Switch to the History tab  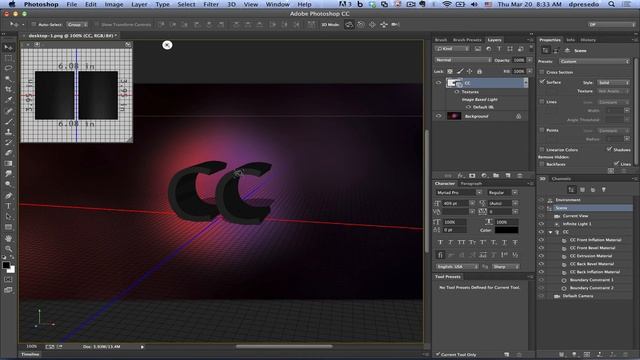588,40
